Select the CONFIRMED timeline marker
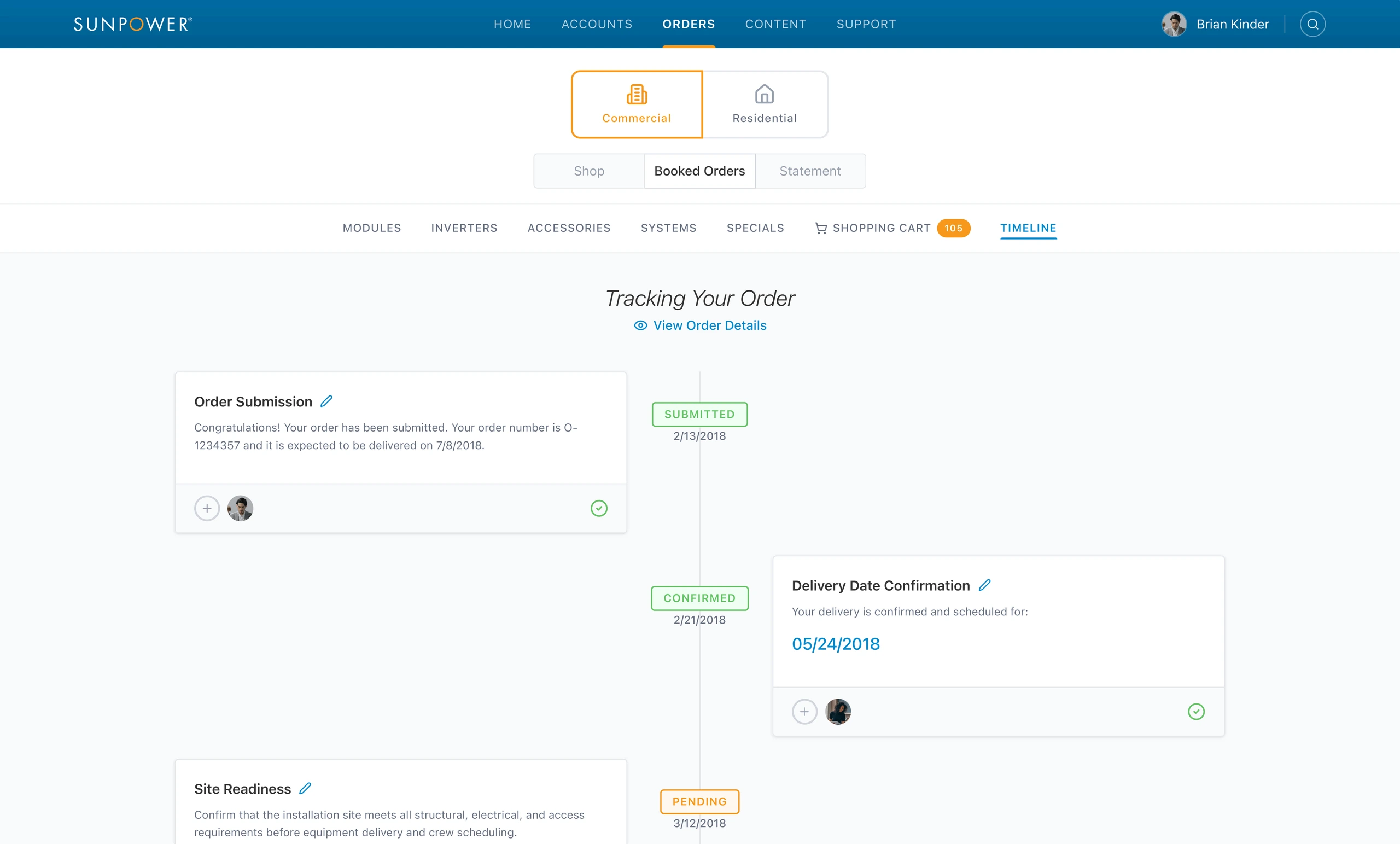Viewport: 1400px width, 844px height. click(x=699, y=598)
